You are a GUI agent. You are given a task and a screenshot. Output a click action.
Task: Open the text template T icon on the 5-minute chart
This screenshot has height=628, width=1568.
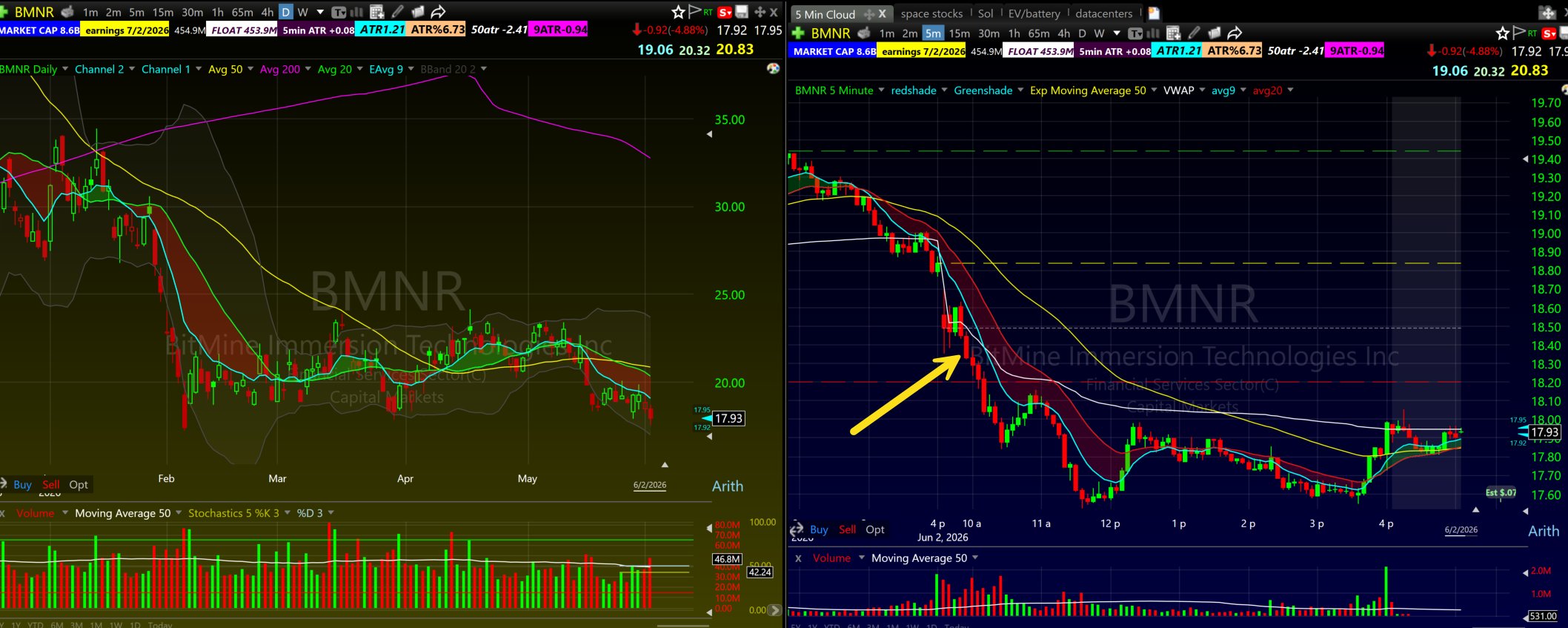tap(1135, 33)
